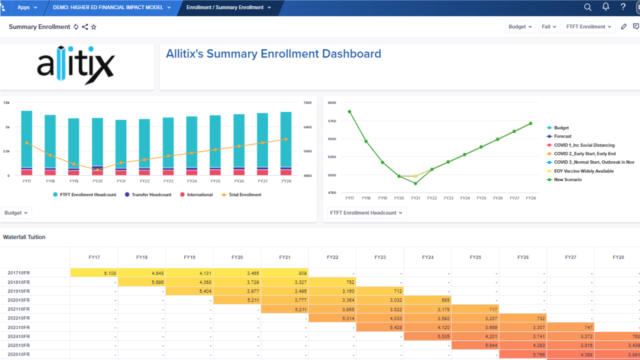Select the FY24 column header in table

428,258
